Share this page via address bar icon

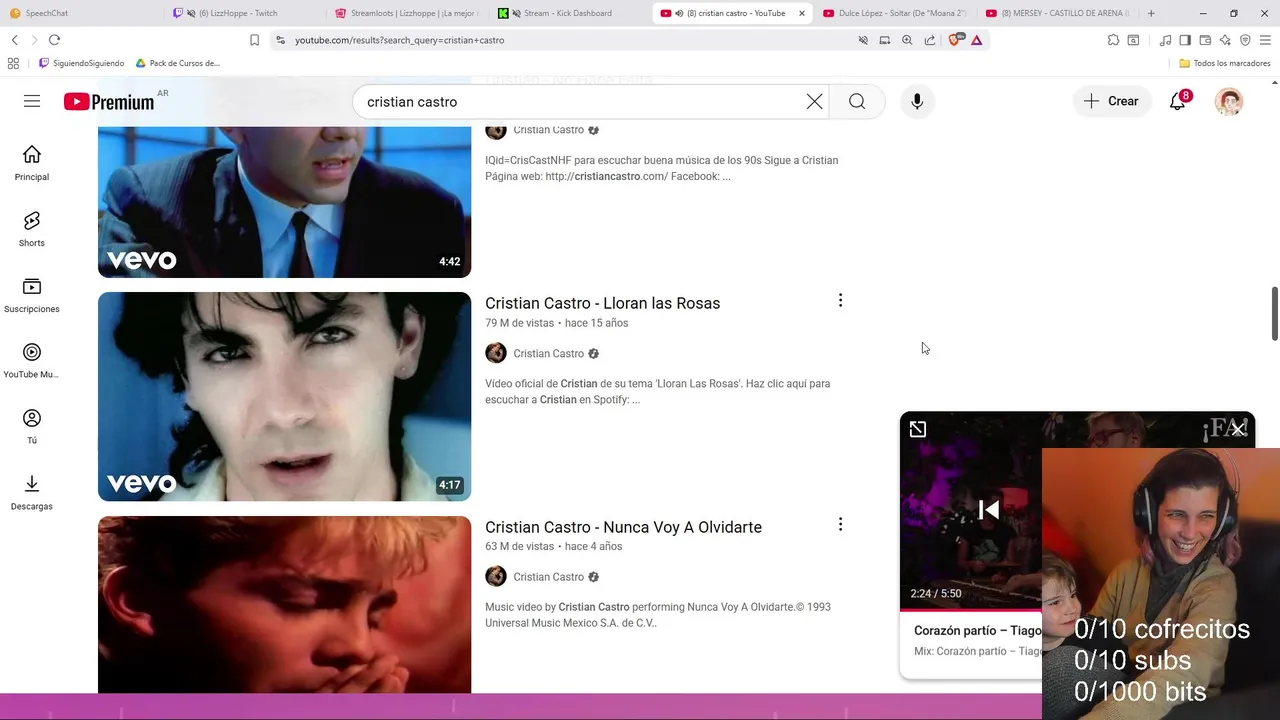[x=930, y=40]
